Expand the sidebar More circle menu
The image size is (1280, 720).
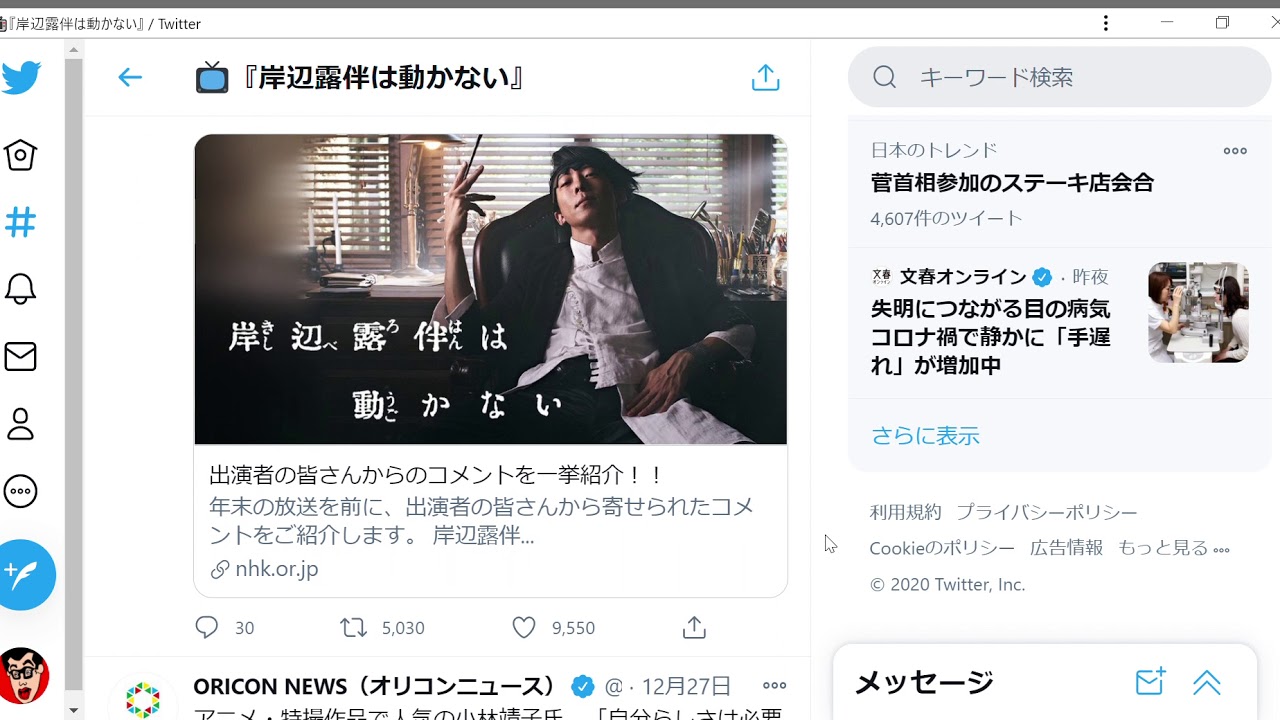[21, 491]
